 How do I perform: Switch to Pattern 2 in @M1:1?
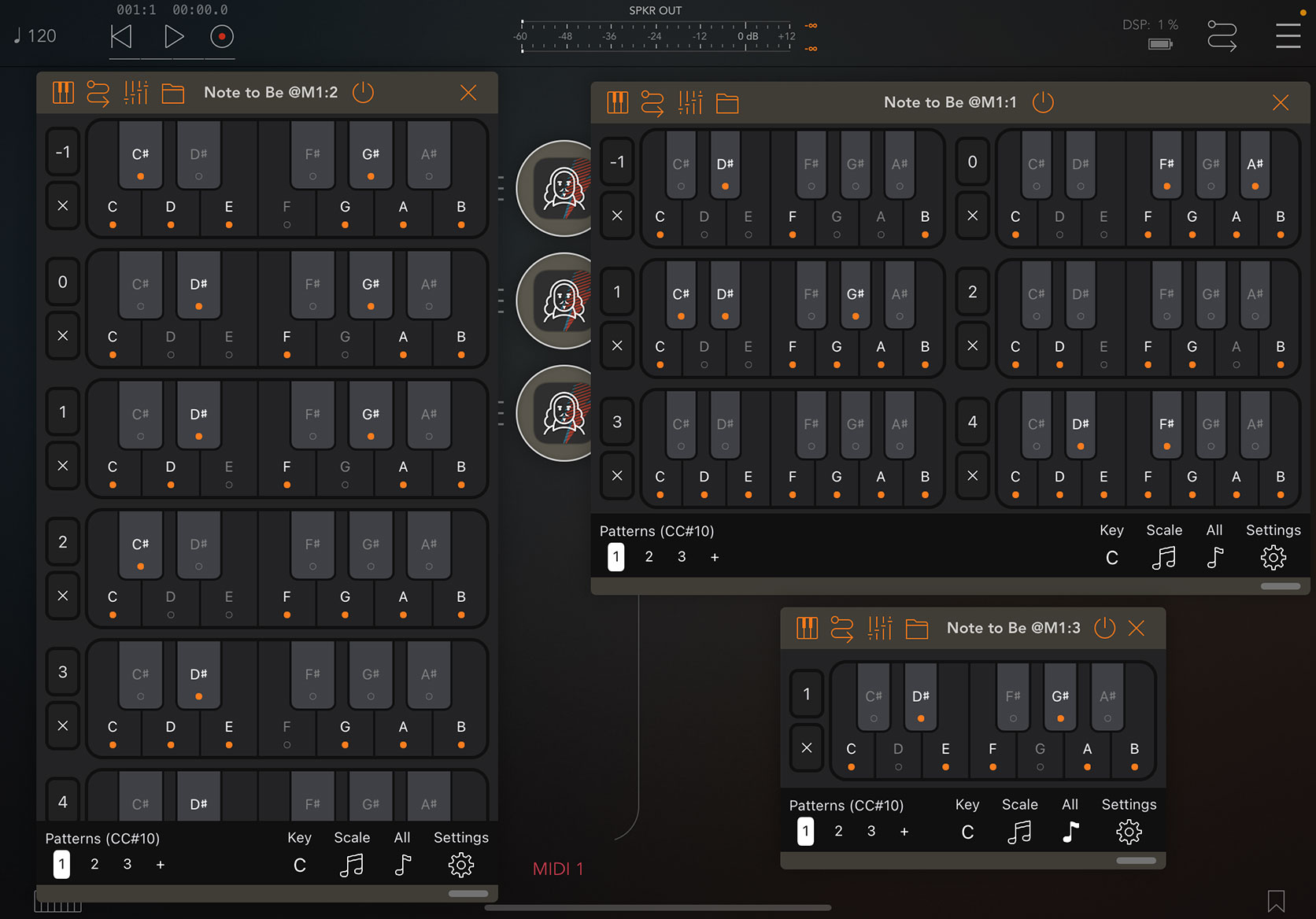tap(649, 556)
